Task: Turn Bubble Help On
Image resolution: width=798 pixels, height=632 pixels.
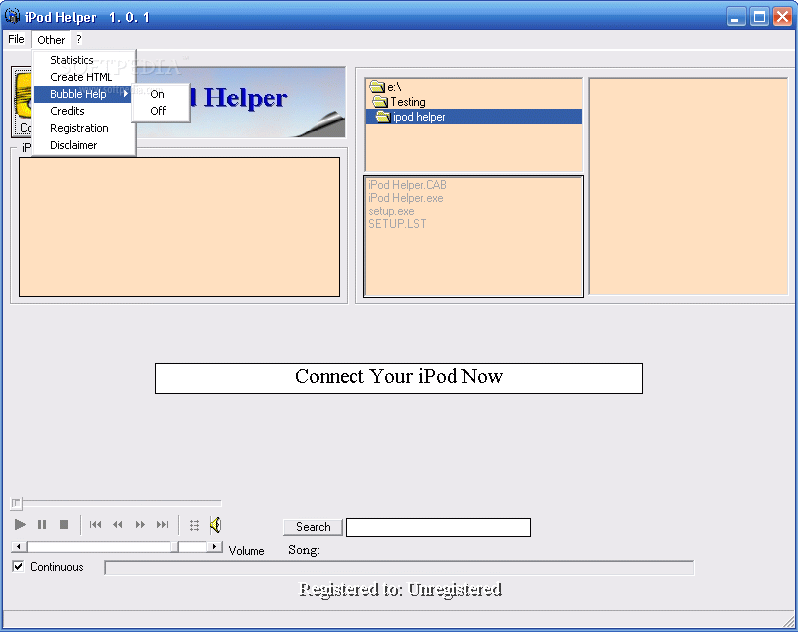Action: [160, 94]
